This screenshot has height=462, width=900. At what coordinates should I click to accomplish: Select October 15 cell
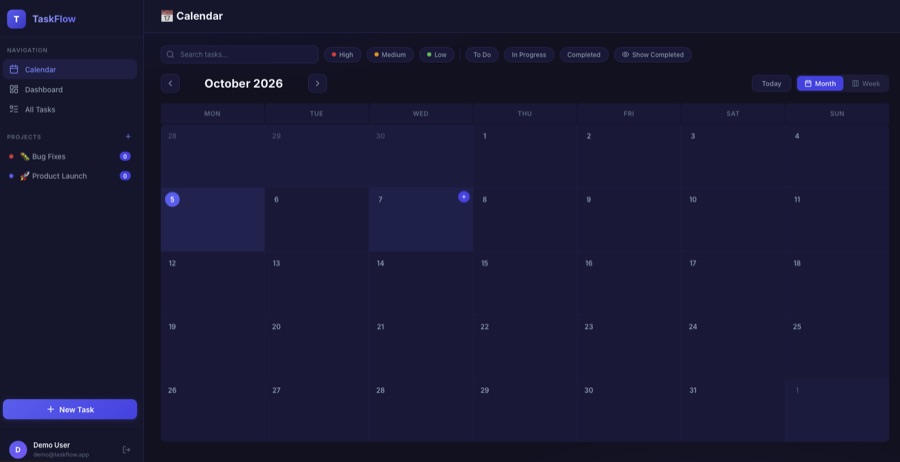525,283
